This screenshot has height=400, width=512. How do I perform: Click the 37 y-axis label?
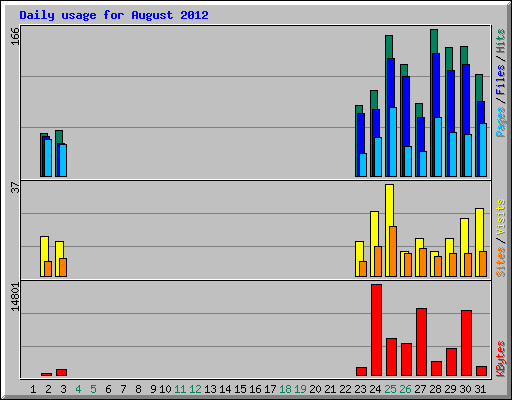pos(15,188)
